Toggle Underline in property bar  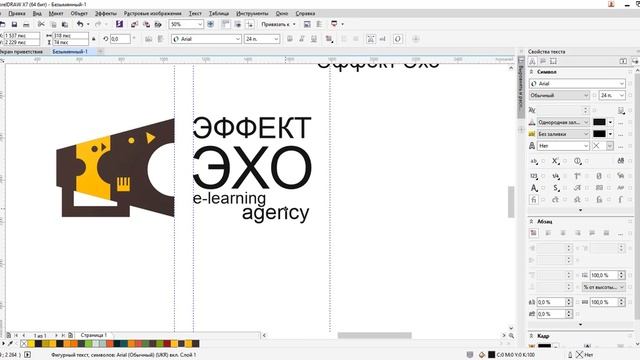click(x=313, y=39)
